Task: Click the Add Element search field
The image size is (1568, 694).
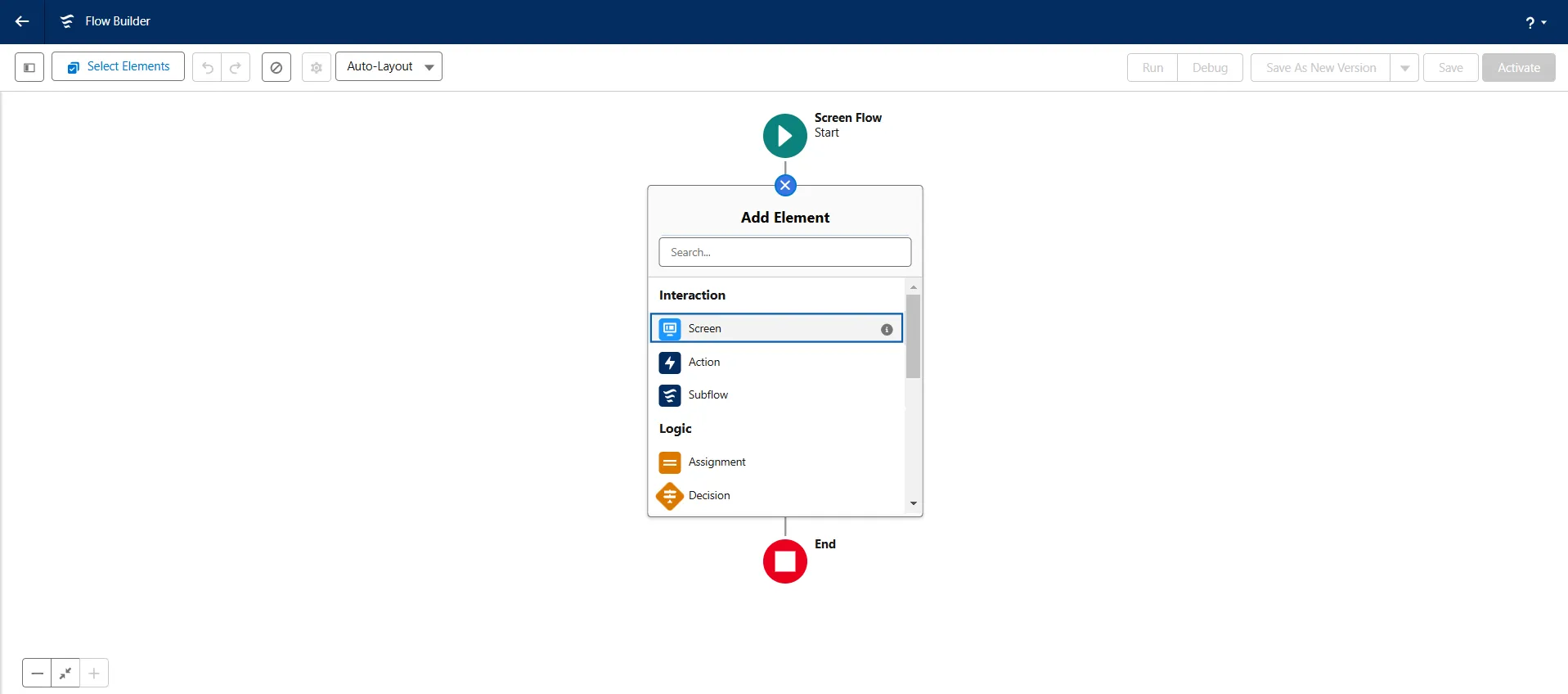Action: [785, 252]
